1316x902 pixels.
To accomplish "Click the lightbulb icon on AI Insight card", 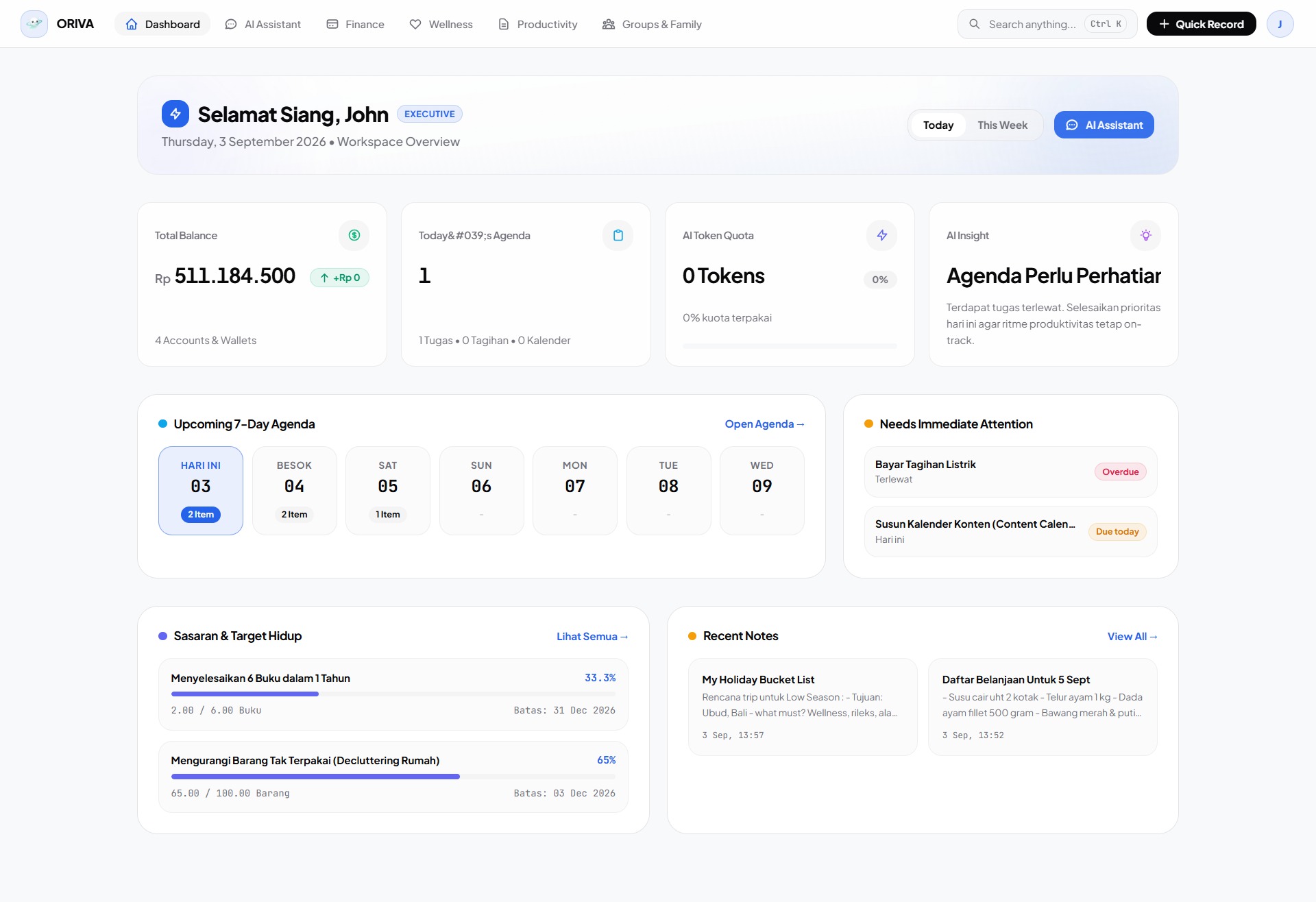I will 1146,235.
